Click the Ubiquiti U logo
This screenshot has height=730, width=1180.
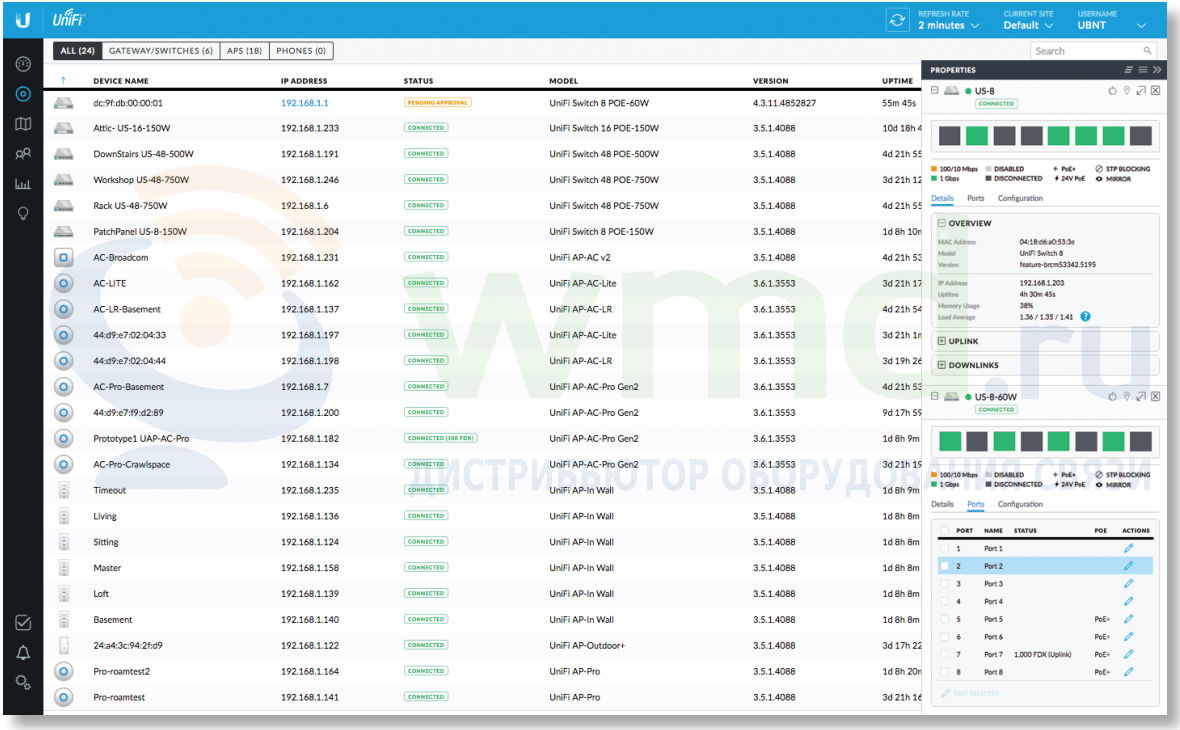(23, 20)
